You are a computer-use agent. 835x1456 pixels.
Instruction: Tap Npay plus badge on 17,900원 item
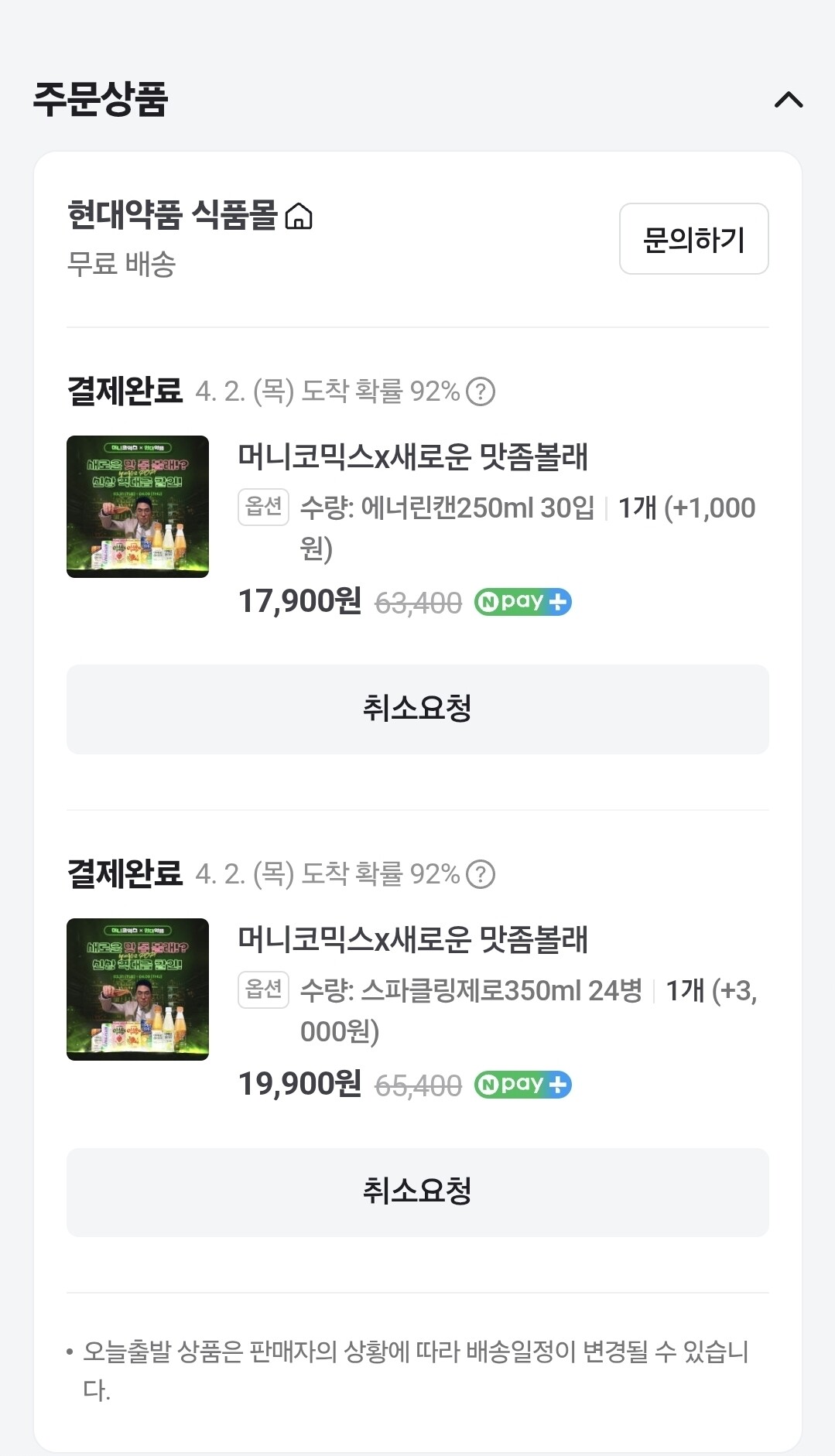pyautogui.click(x=522, y=602)
